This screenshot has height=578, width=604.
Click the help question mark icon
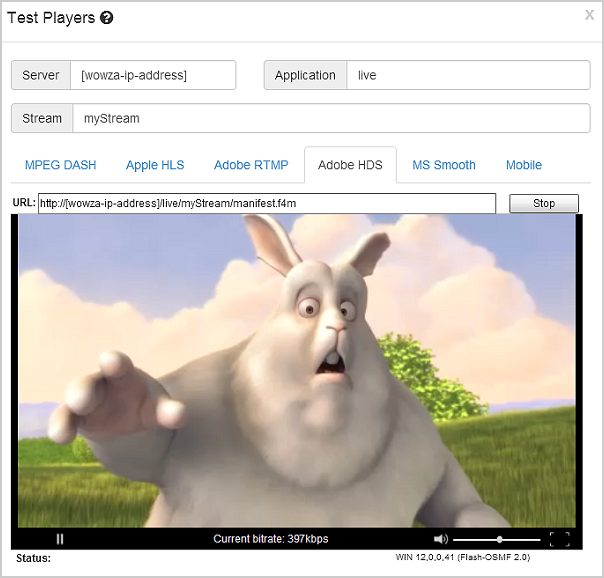coord(107,18)
